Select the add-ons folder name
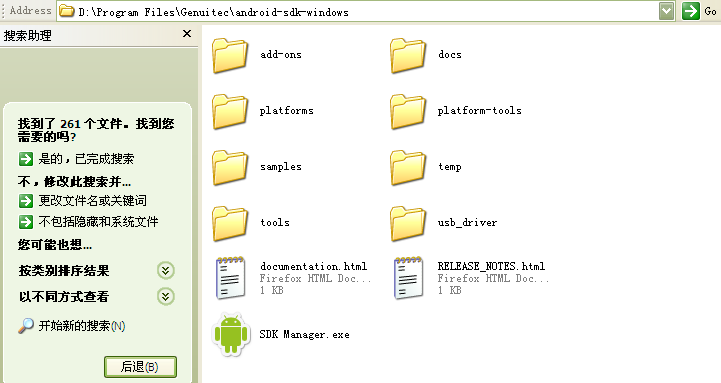The height and width of the screenshot is (383, 721). click(281, 55)
